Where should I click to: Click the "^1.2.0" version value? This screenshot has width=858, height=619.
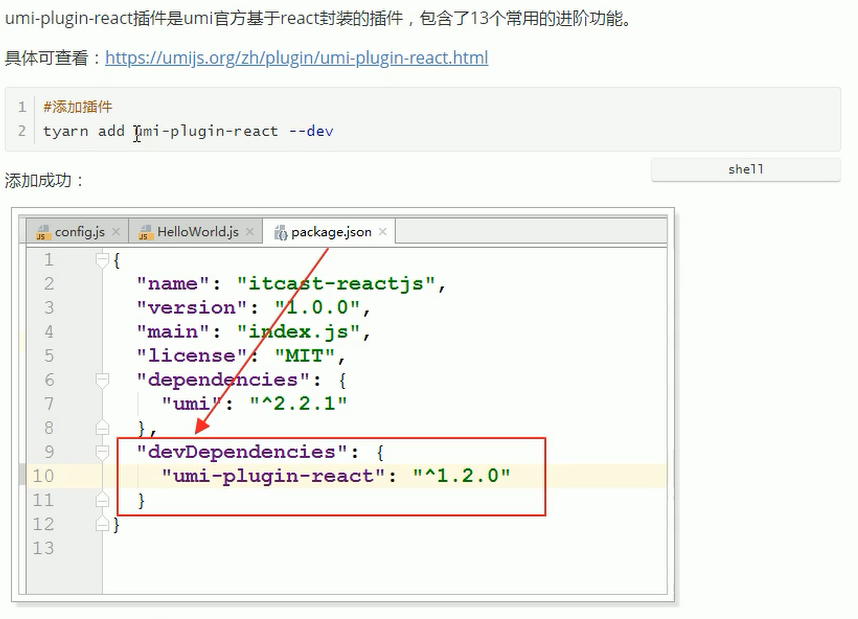461,476
